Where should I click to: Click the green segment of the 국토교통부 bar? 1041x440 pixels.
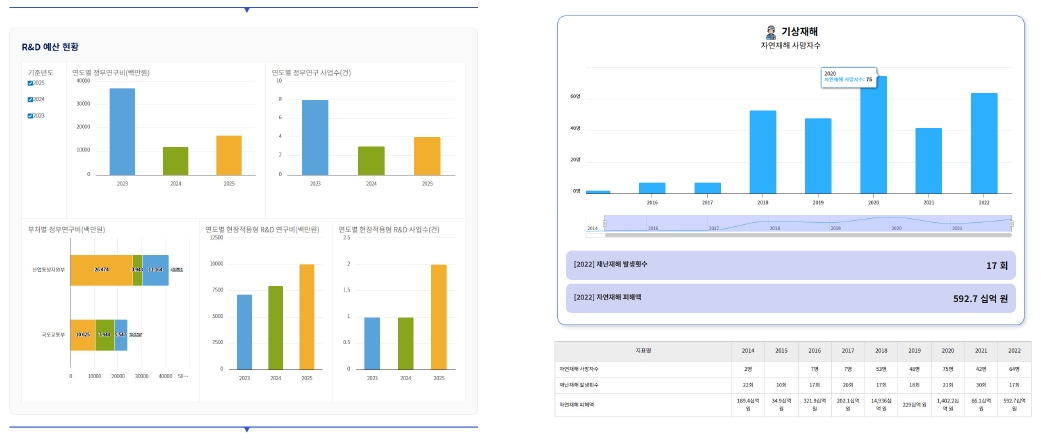tap(105, 334)
